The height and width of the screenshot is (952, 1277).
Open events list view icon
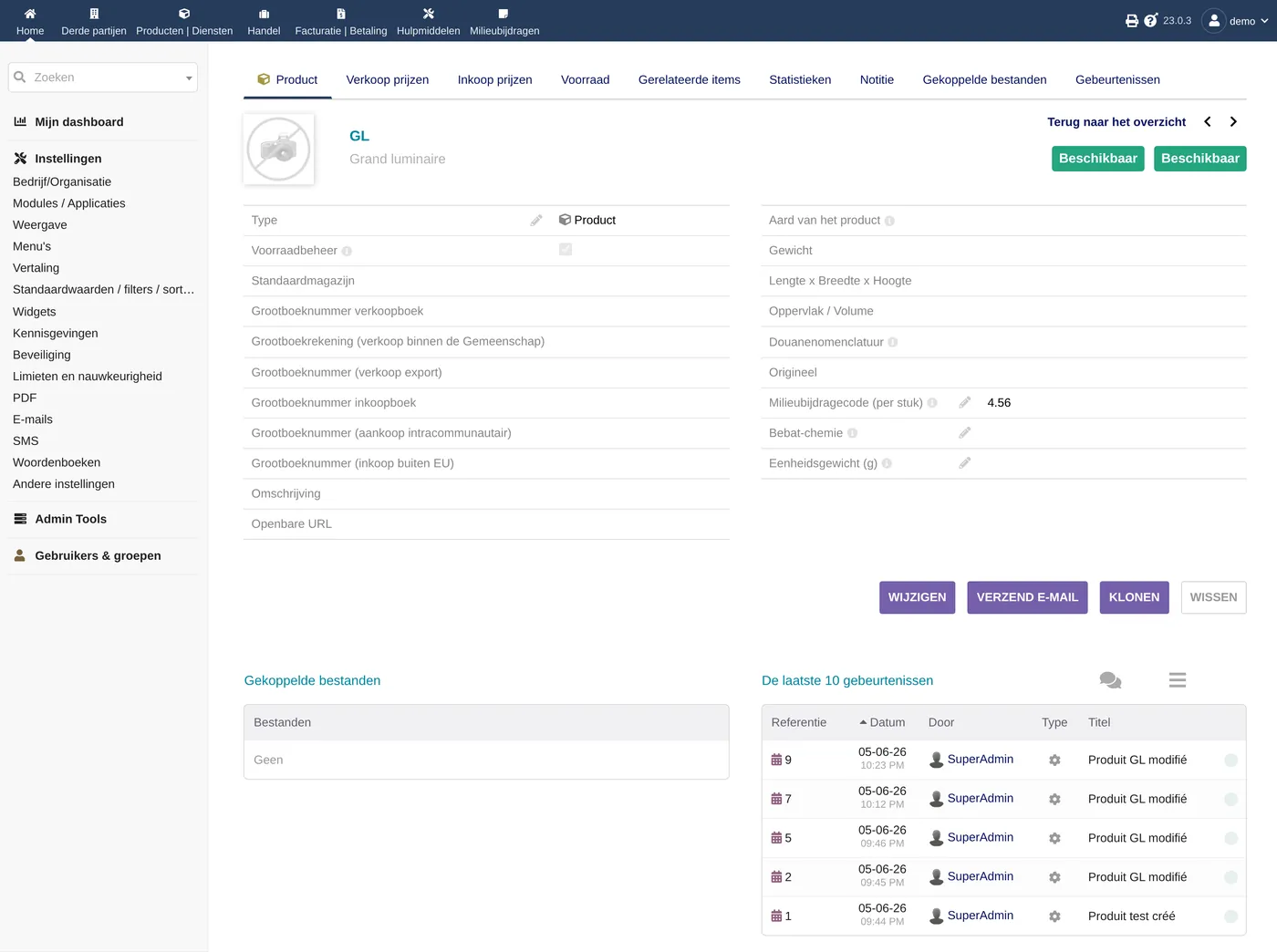[1178, 680]
